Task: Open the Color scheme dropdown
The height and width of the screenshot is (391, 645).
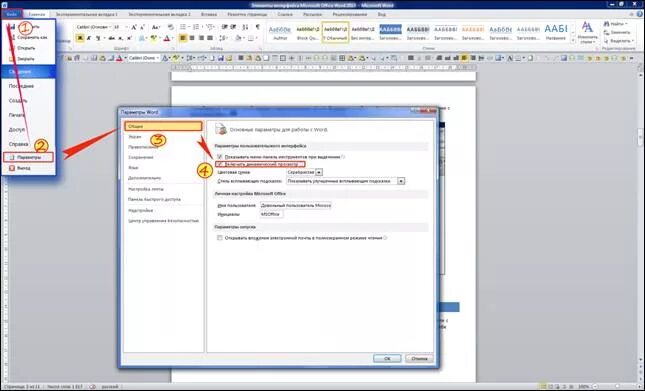Action: (319, 172)
